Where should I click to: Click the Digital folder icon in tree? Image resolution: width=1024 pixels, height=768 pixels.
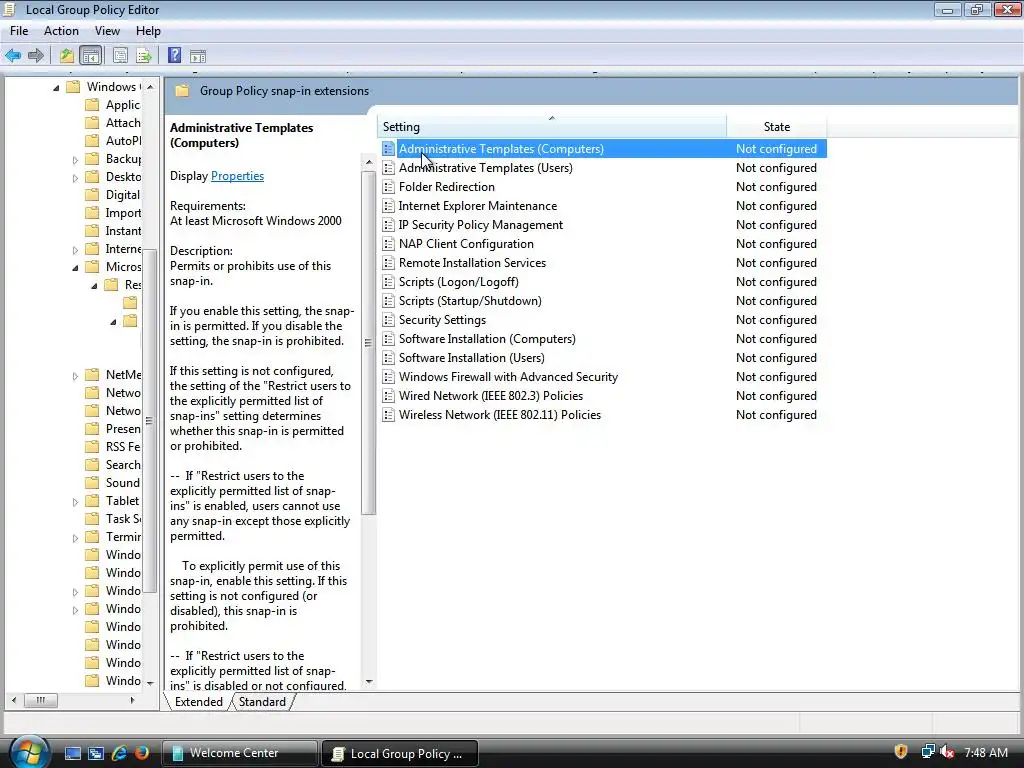pos(93,195)
